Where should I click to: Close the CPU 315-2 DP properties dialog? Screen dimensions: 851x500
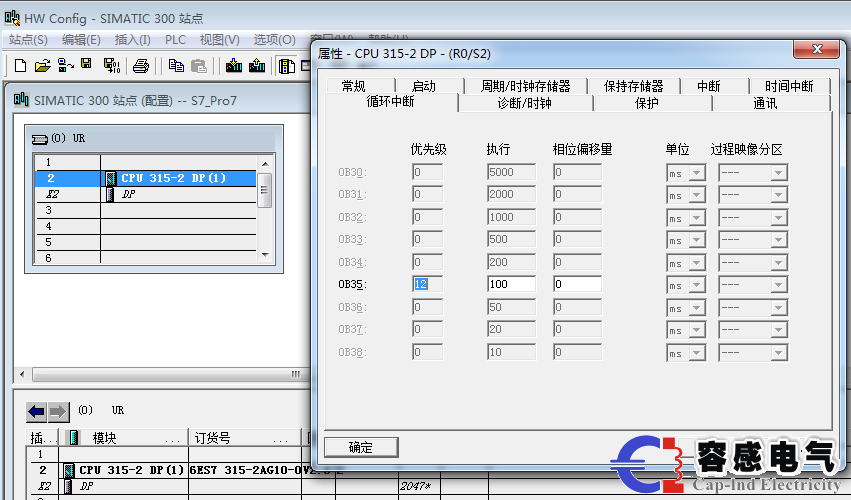(816, 49)
